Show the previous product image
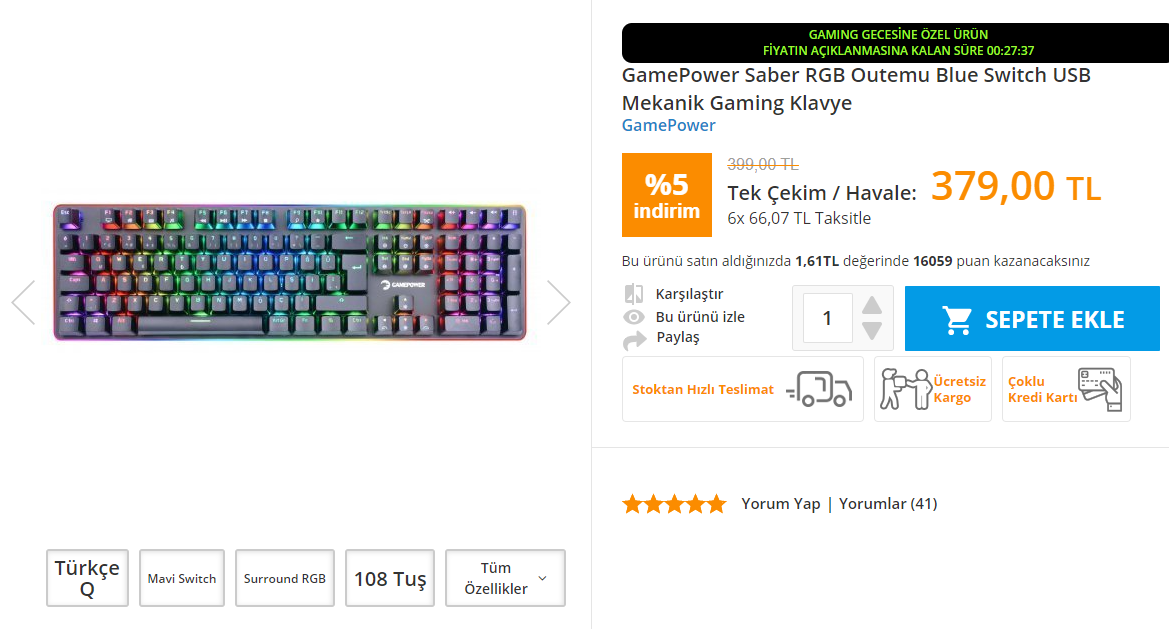Viewport: 1169px width, 629px height. (23, 302)
